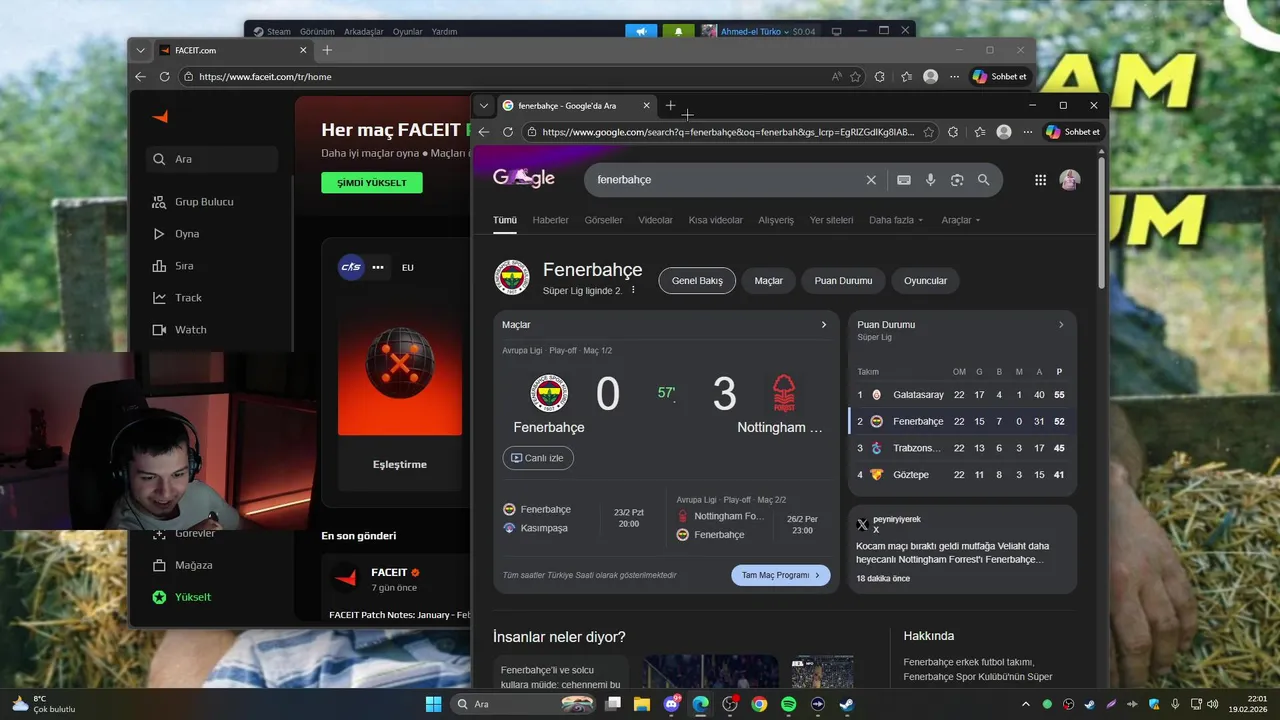Select the Genel Bakış chip for Fenerbahçe

[697, 281]
